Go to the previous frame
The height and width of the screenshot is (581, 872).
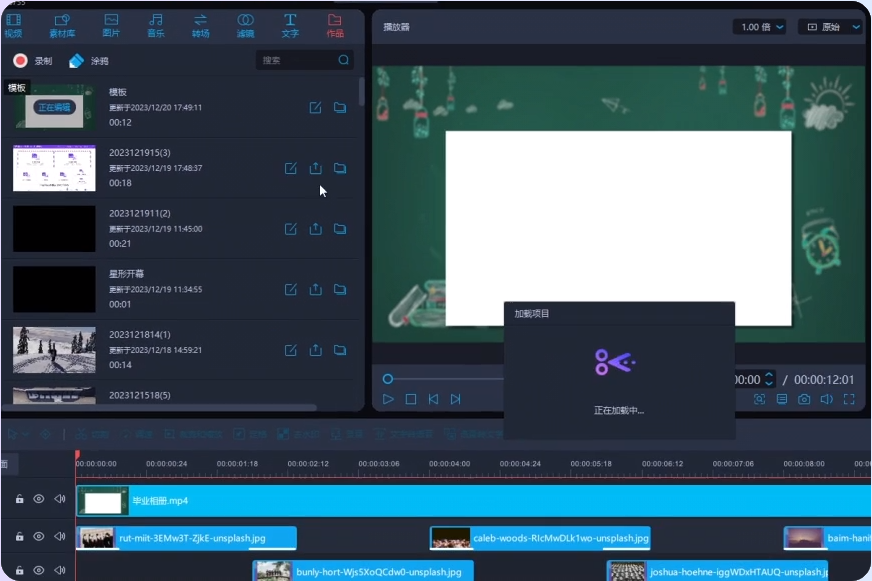[x=433, y=399]
